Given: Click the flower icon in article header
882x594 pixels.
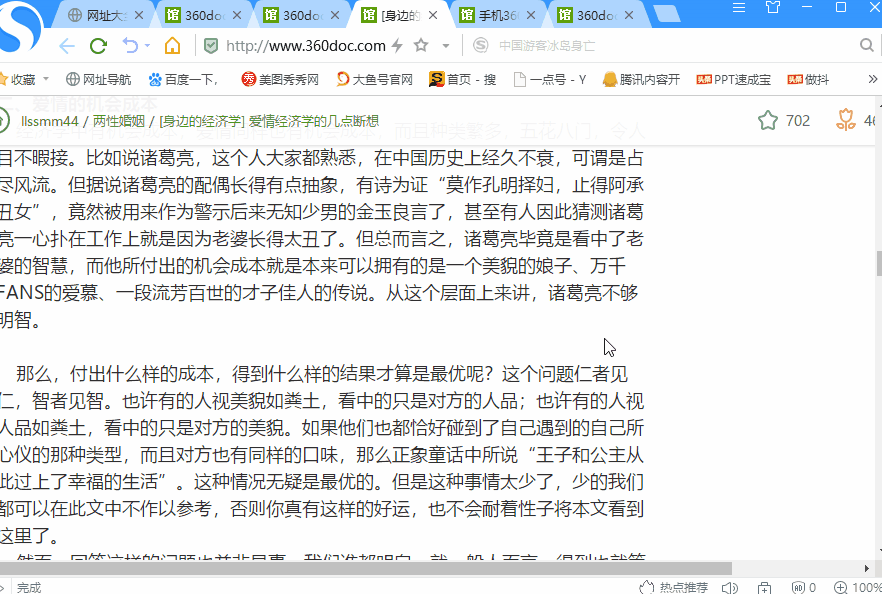Looking at the screenshot, I should pos(845,120).
